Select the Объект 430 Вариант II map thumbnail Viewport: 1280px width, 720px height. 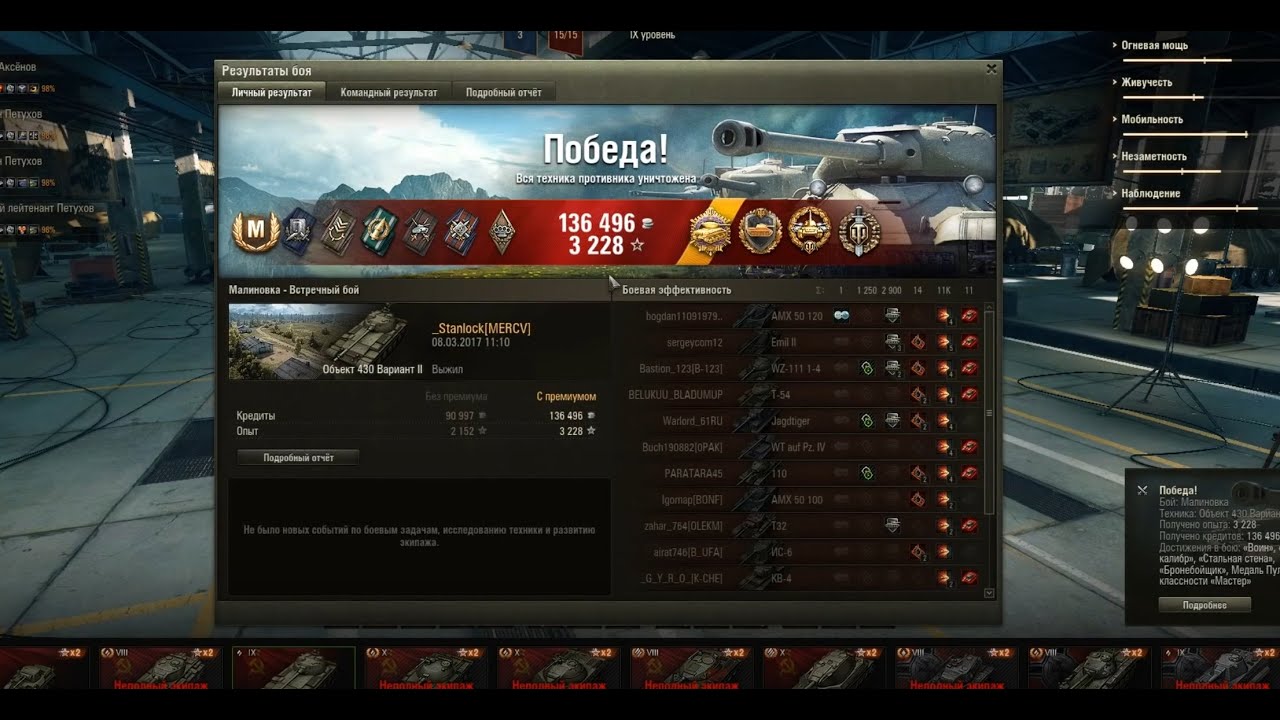318,342
